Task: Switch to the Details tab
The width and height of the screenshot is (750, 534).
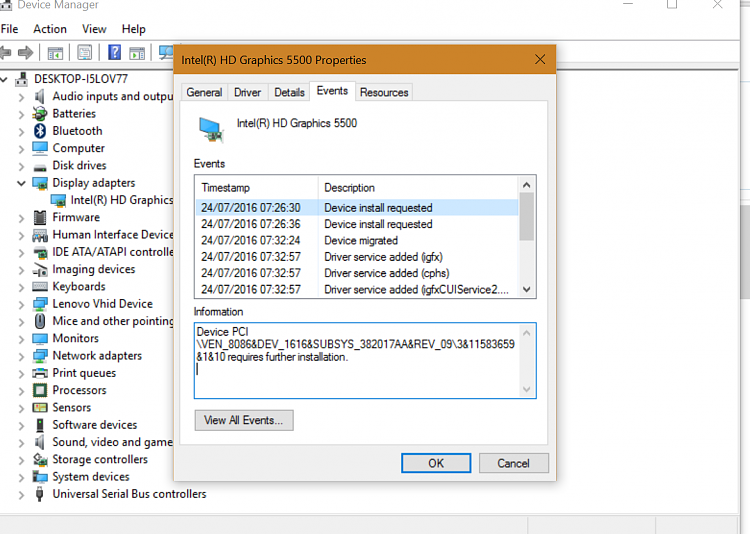Action: (x=289, y=92)
